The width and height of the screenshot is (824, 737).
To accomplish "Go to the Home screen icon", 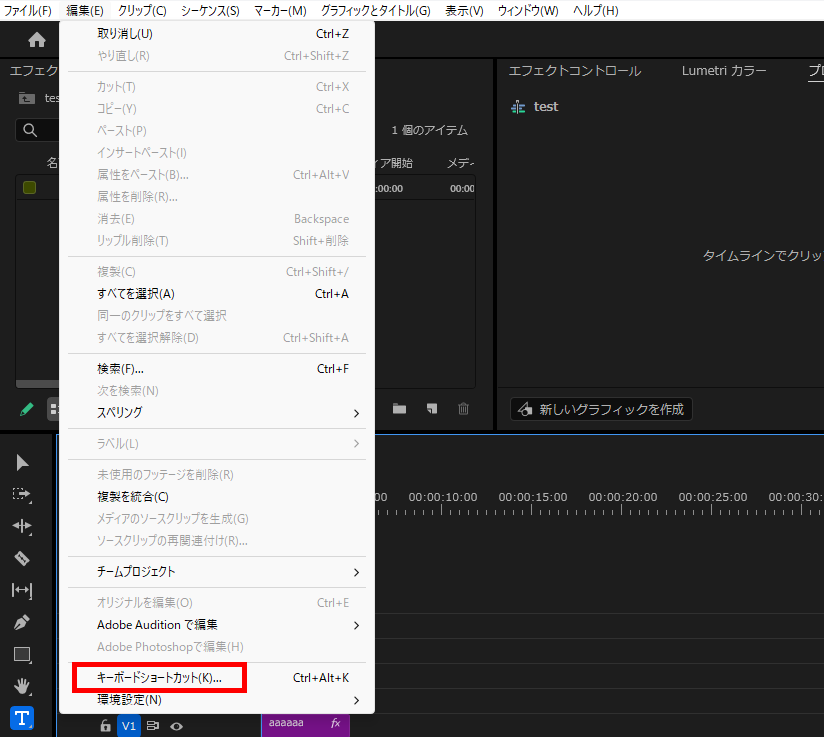I will pos(37,40).
